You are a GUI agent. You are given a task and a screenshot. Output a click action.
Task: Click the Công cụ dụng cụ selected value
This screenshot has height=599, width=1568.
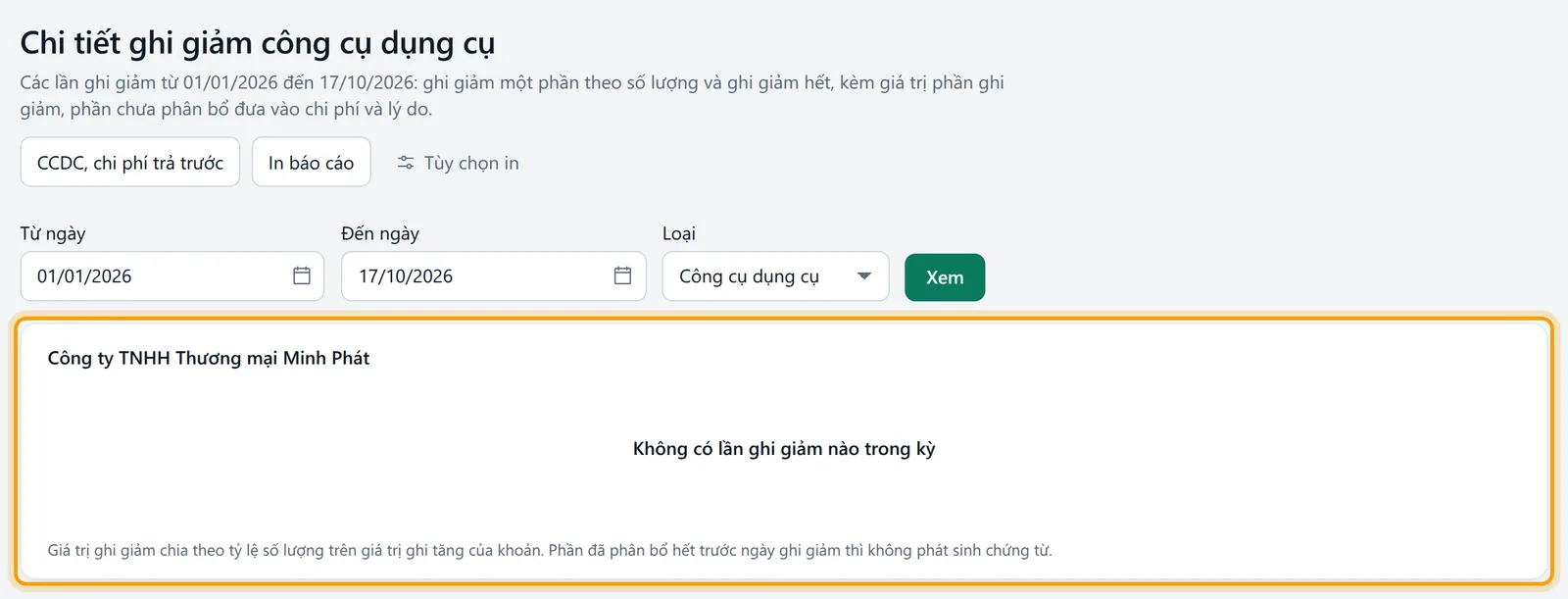(x=749, y=276)
